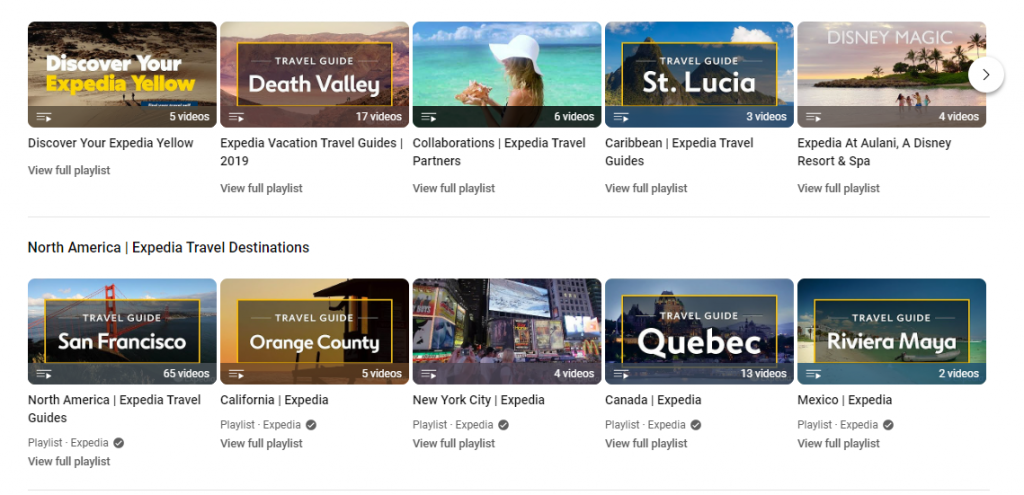
Task: Click verified badge under New York City playlist
Action: pos(503,425)
